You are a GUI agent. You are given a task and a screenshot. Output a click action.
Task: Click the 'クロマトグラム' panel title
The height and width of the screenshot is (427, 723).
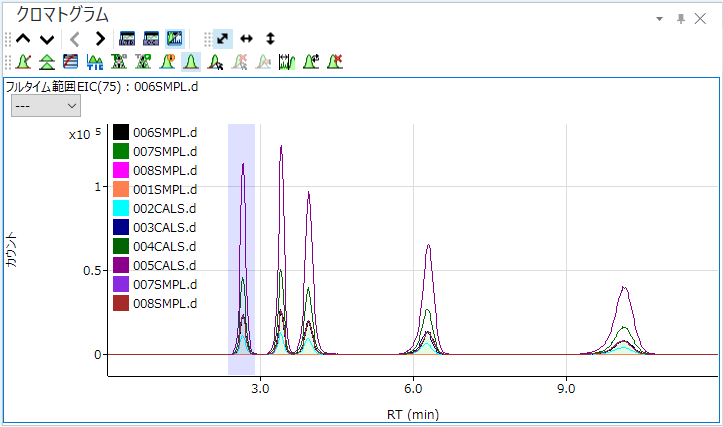pyautogui.click(x=62, y=15)
